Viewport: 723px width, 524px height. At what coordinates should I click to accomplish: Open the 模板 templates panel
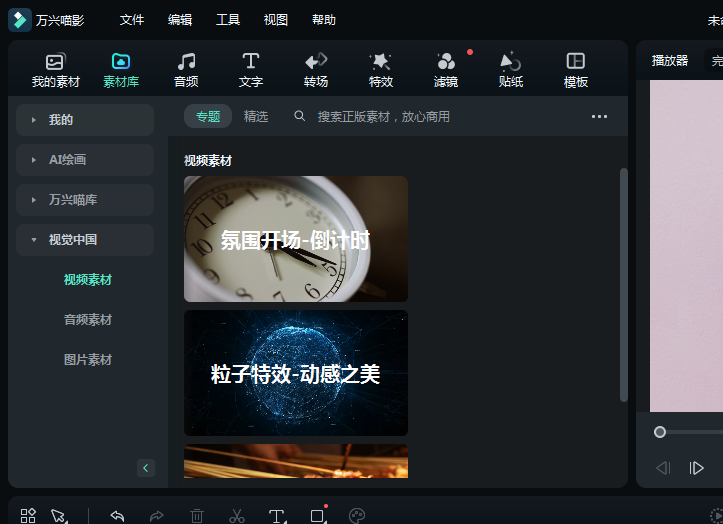point(576,71)
